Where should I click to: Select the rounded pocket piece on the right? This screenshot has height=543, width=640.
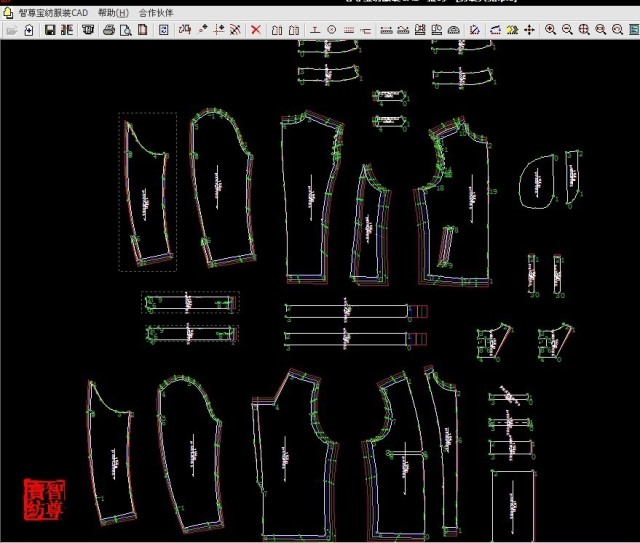(538, 181)
